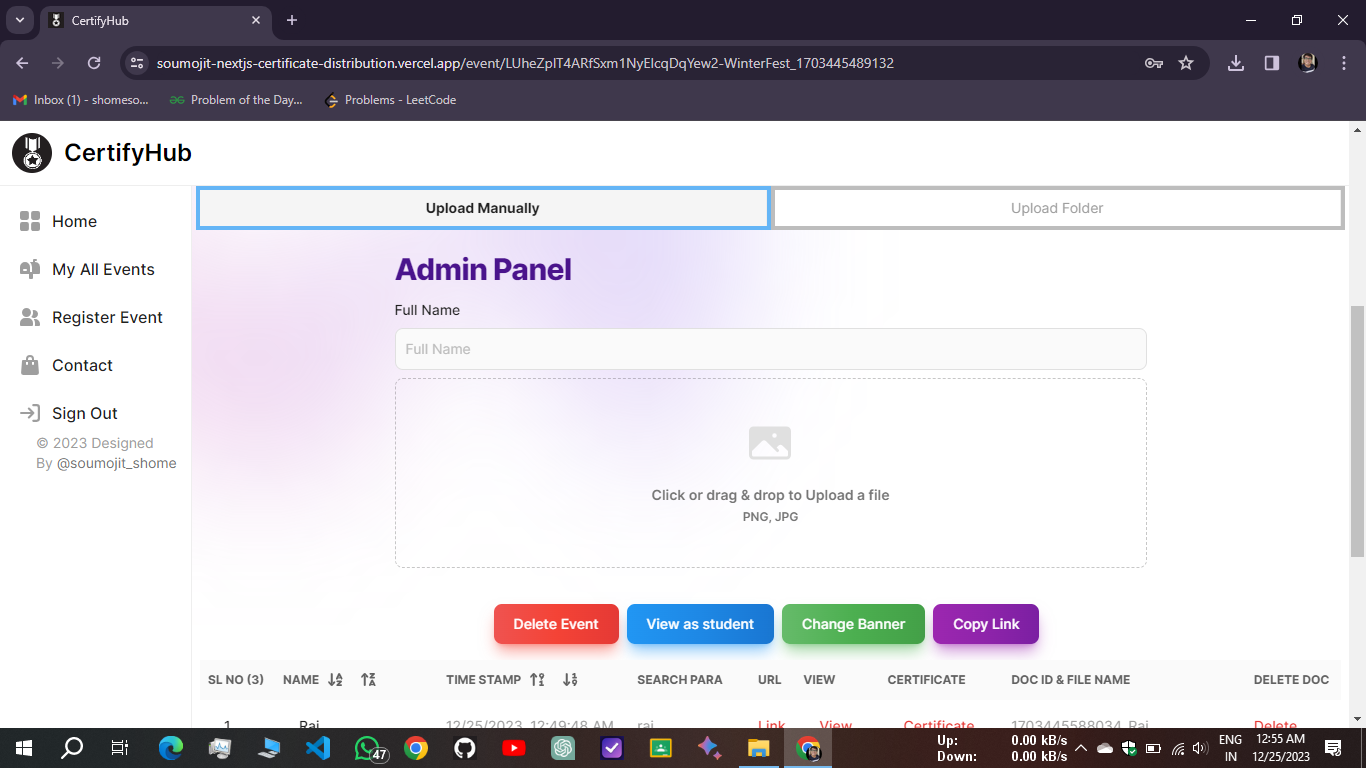Image resolution: width=1366 pixels, height=768 pixels.
Task: Click the image placeholder icon in upload area
Action: click(x=770, y=443)
